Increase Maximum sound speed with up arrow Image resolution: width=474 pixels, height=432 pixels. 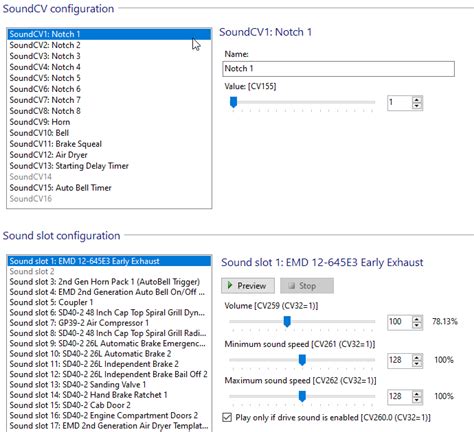tap(417, 394)
